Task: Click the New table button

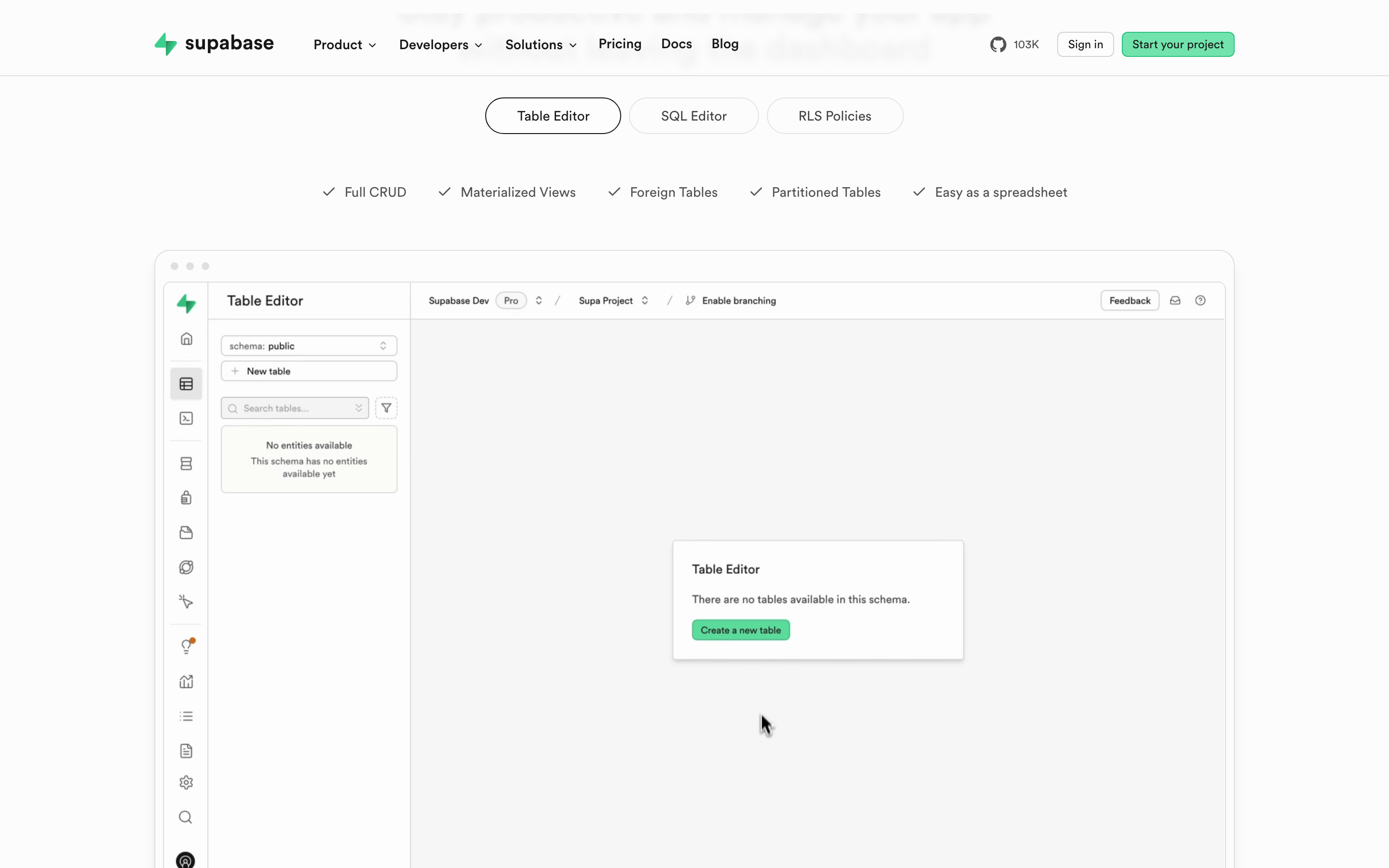Action: (x=309, y=371)
